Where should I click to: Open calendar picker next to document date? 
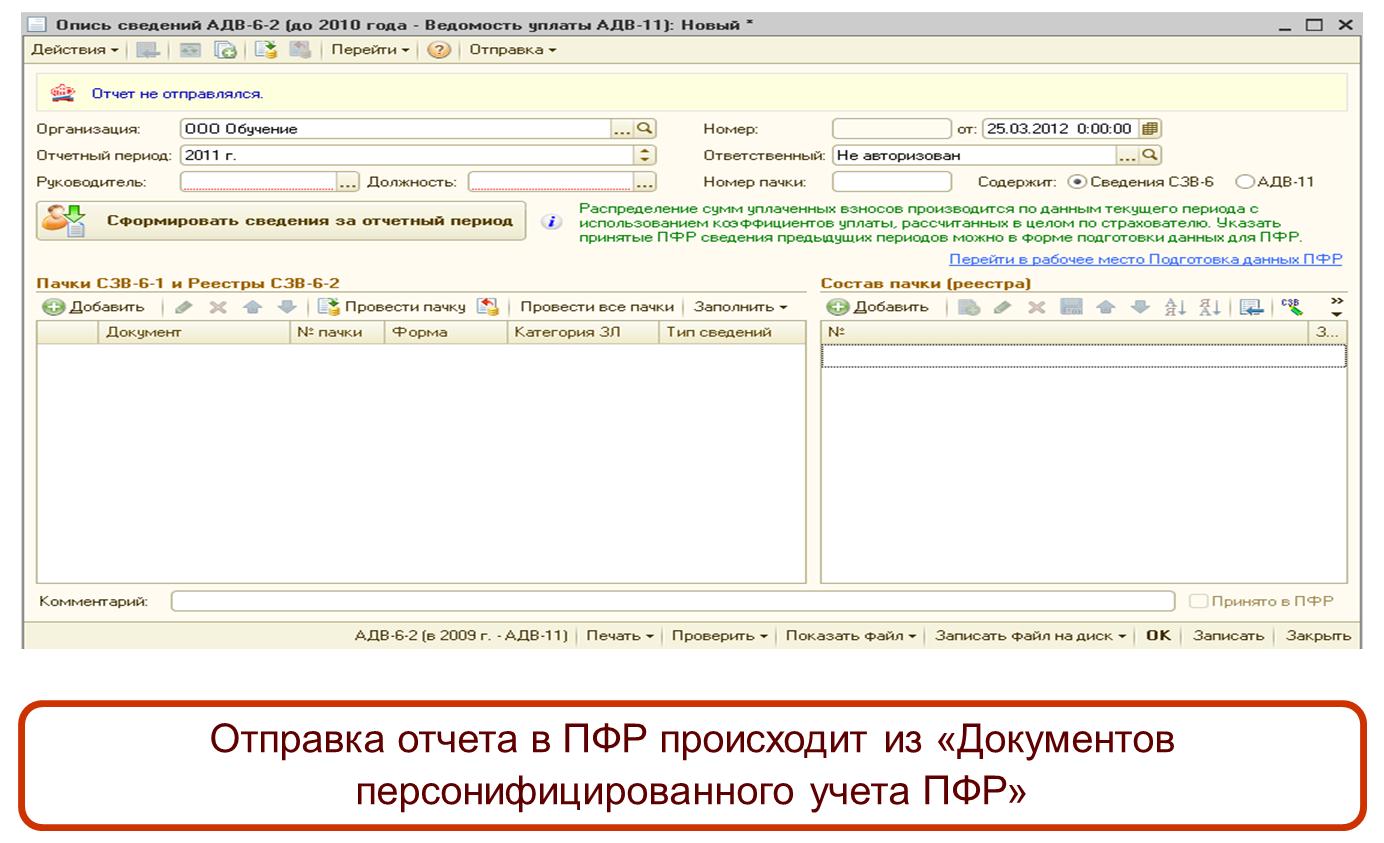point(1149,129)
